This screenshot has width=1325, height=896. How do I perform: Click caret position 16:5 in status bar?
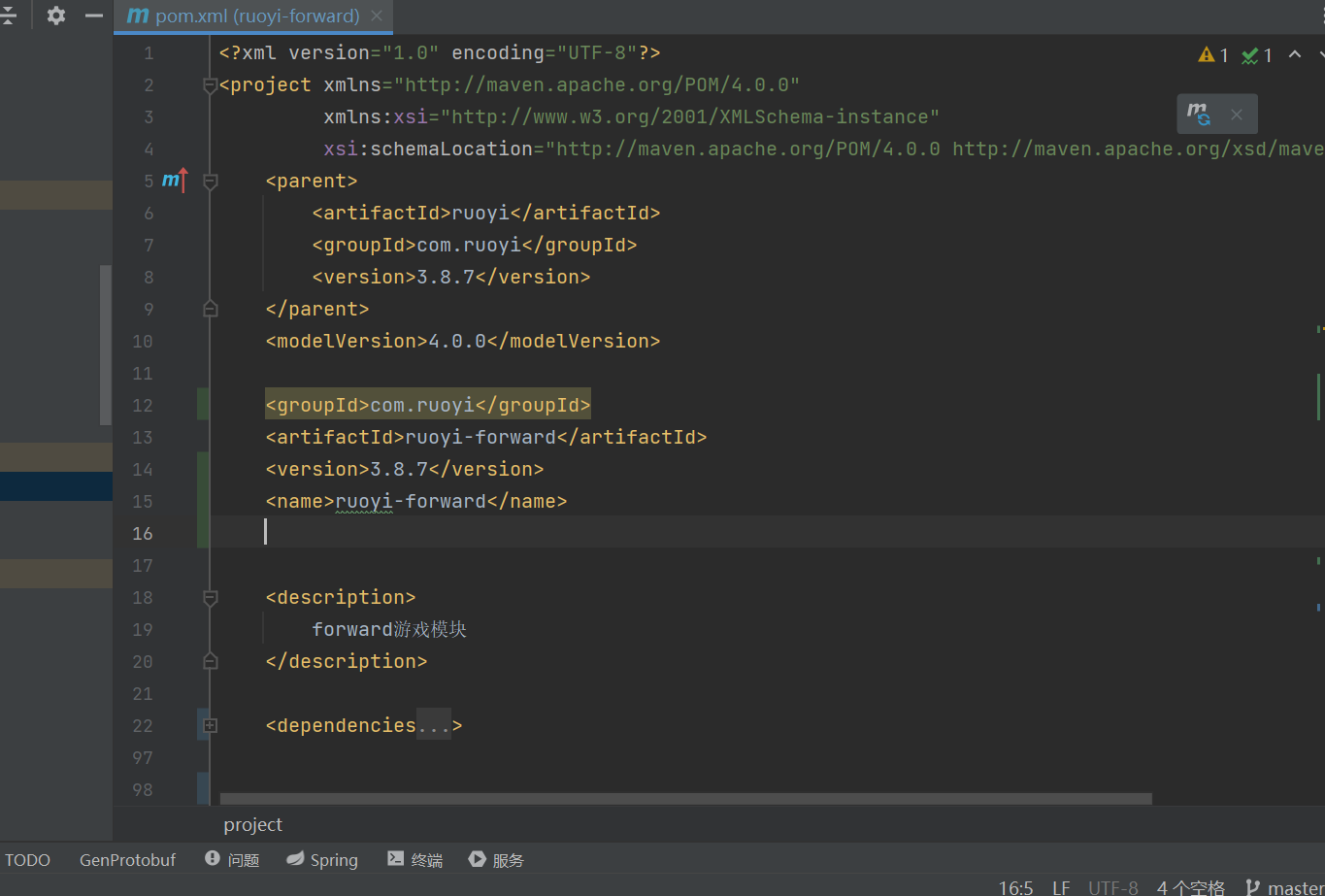[1015, 887]
